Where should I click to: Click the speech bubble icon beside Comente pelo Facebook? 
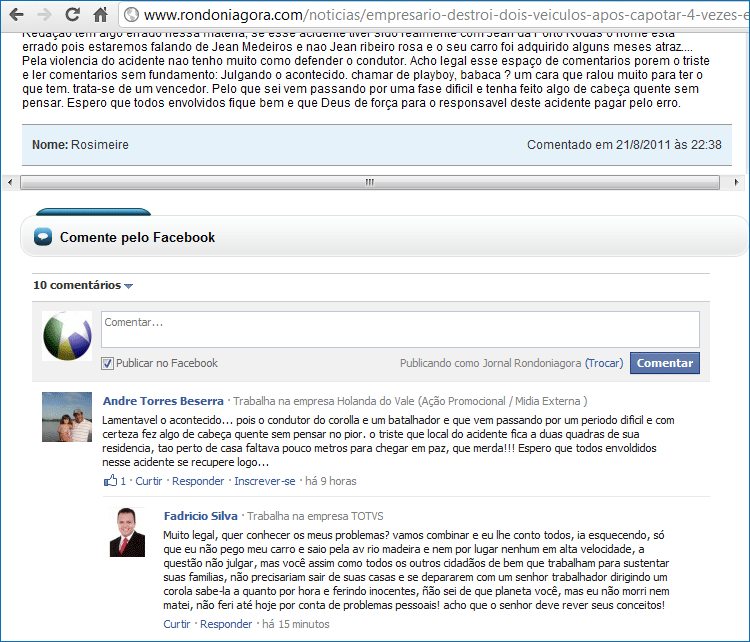click(43, 237)
